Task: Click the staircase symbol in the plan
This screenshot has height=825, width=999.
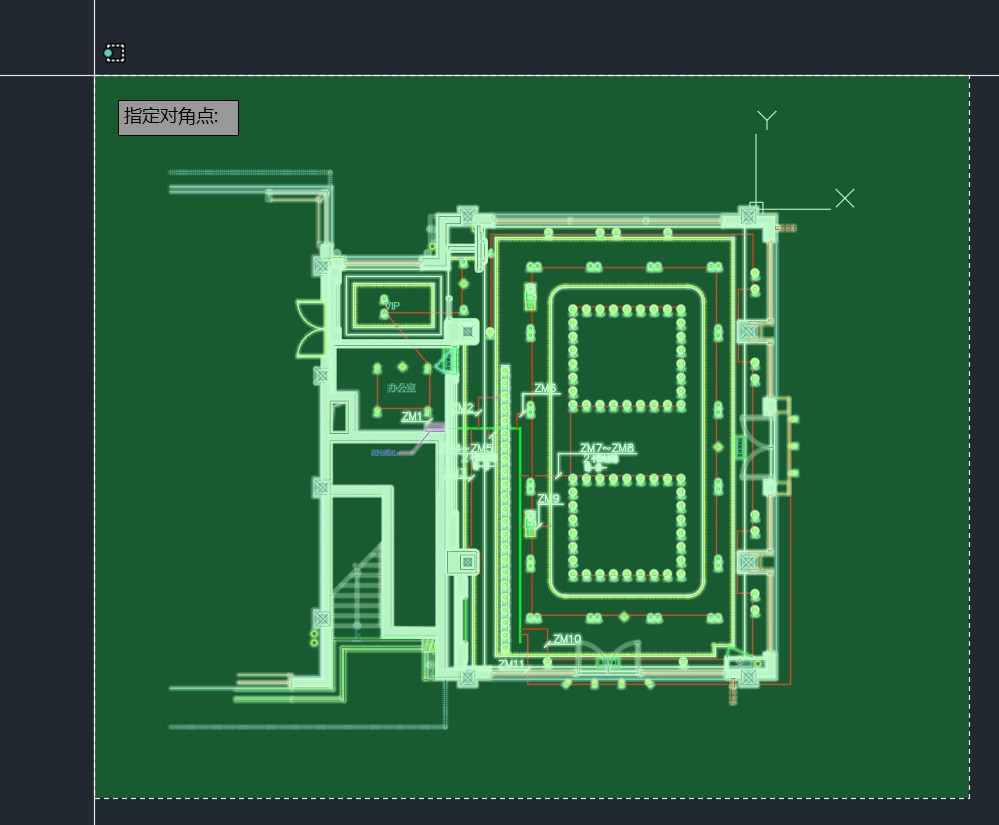Action: click(x=358, y=592)
